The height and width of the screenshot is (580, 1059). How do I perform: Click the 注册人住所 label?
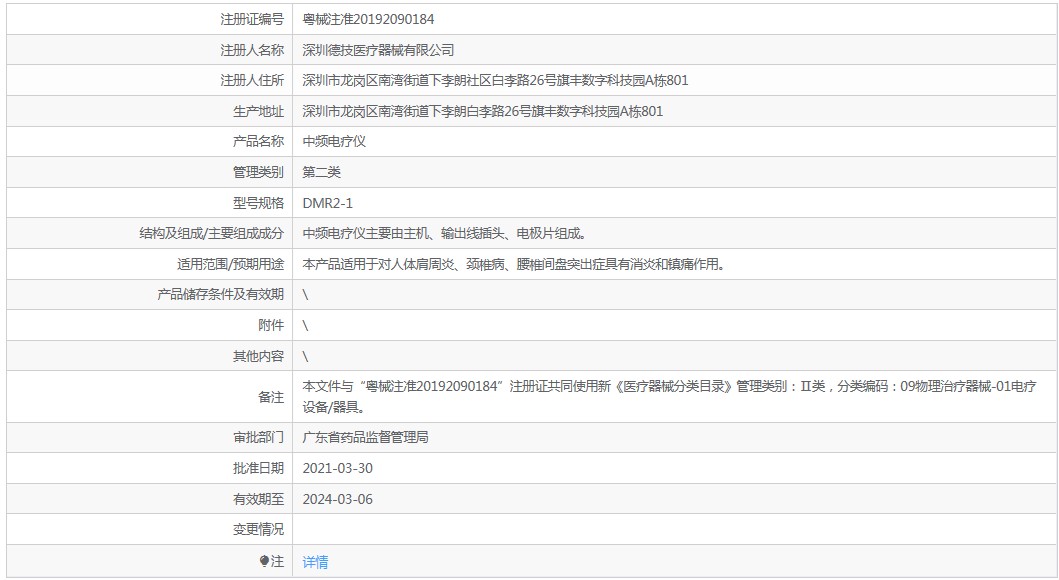click(x=252, y=80)
